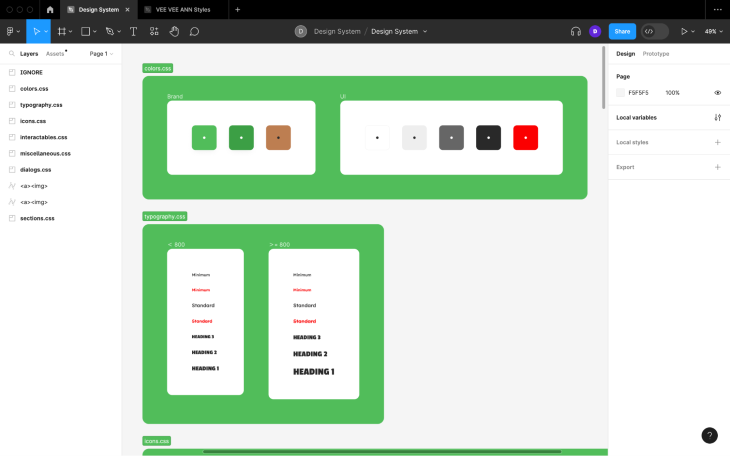
Task: Switch to the Prototype tab
Action: point(656,54)
